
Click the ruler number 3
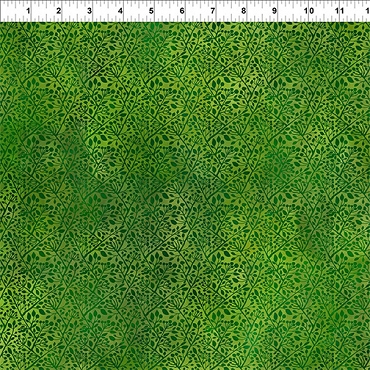click(89, 11)
